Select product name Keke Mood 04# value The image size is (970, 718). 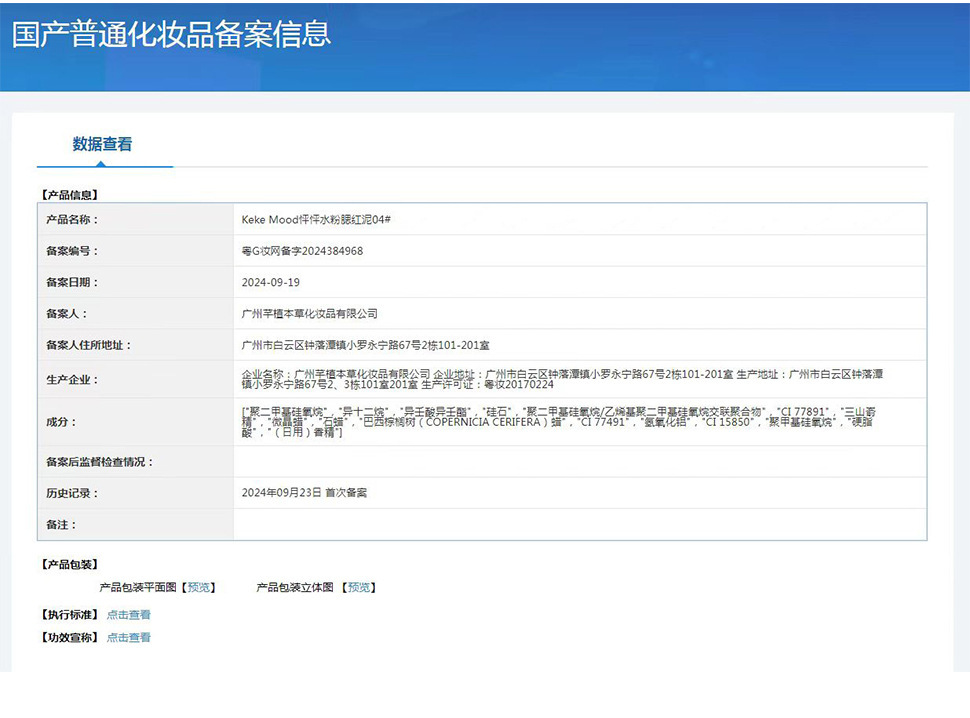pyautogui.click(x=316, y=220)
